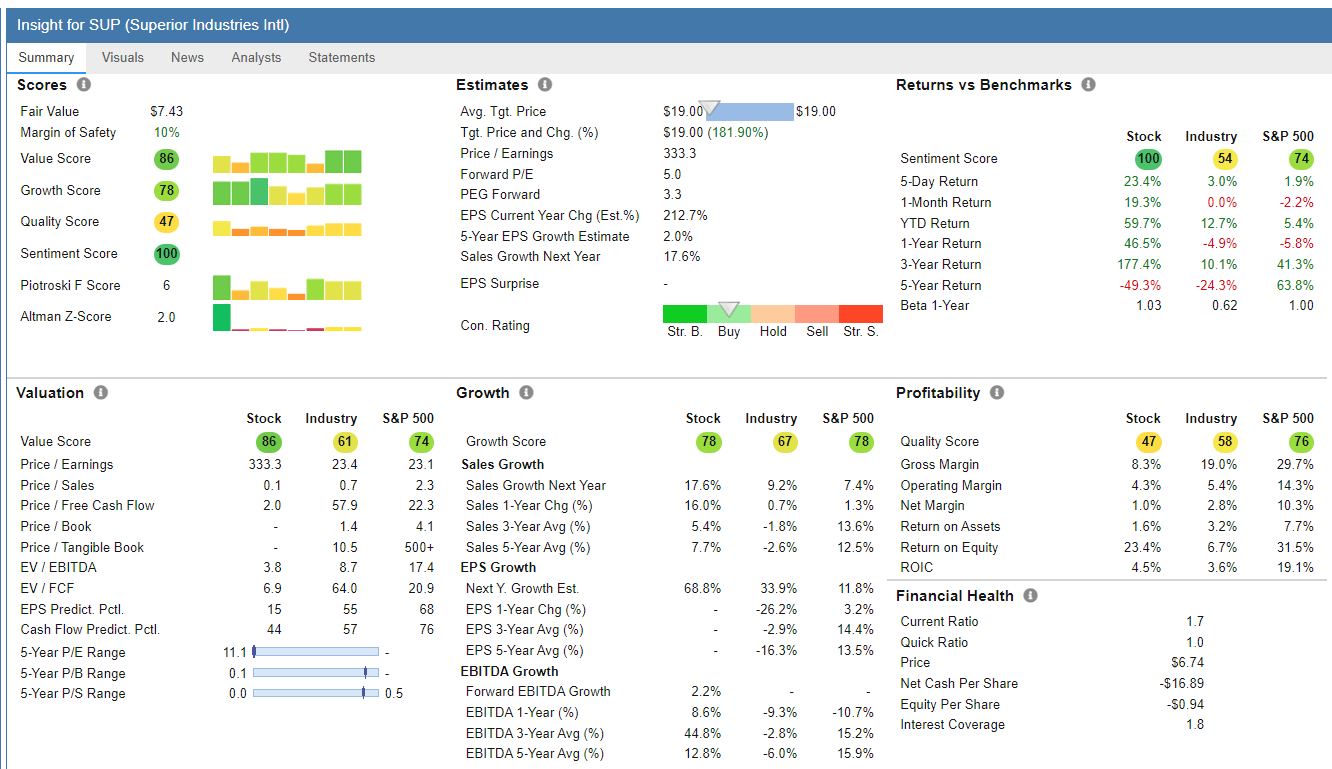Select the Summary tab
Viewport: 1332px width, 769px height.
(x=46, y=58)
